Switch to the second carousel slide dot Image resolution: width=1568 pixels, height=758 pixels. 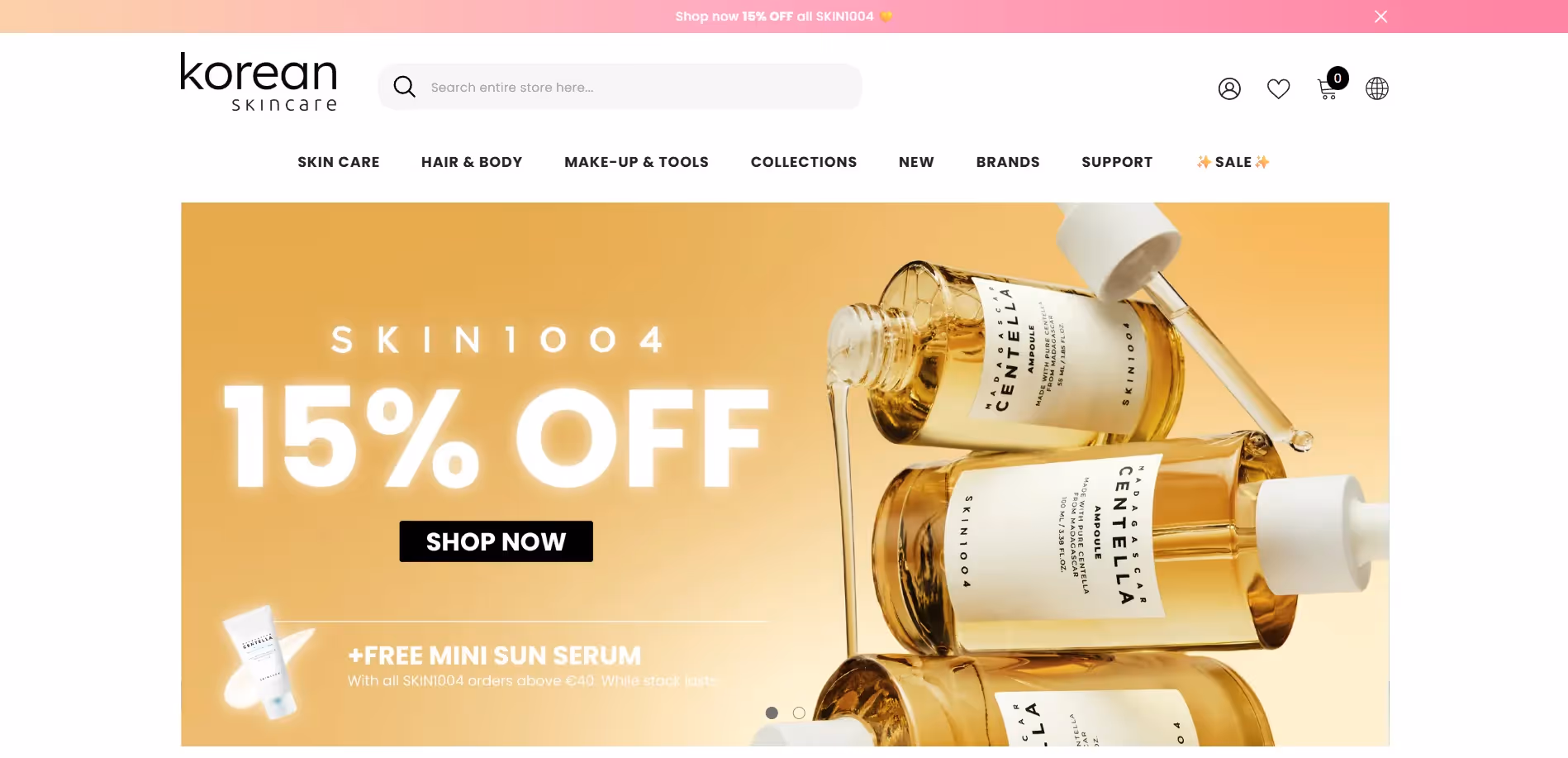pos(799,713)
